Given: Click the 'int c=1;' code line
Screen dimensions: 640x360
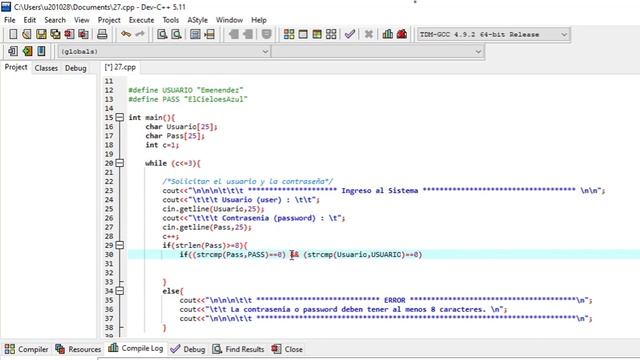Looking at the screenshot, I should [x=162, y=145].
